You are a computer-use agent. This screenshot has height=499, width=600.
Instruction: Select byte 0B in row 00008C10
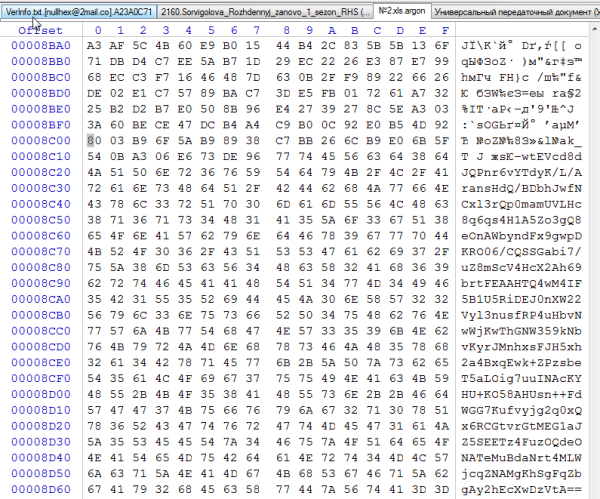click(x=117, y=157)
